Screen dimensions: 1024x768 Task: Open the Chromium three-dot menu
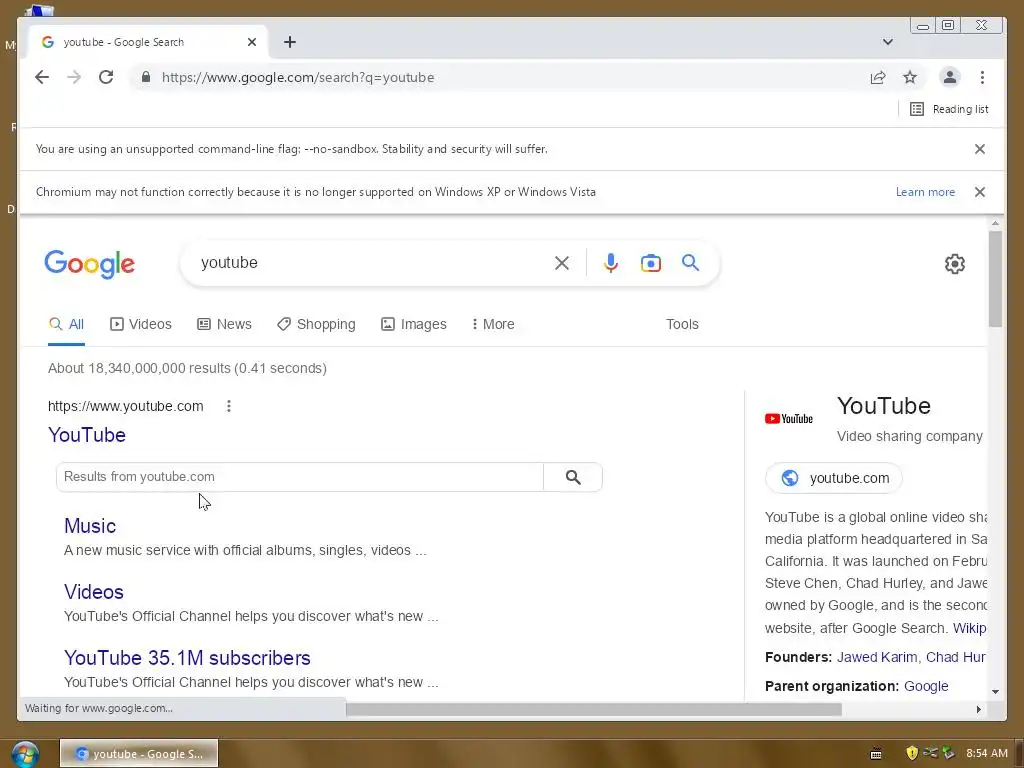click(982, 77)
